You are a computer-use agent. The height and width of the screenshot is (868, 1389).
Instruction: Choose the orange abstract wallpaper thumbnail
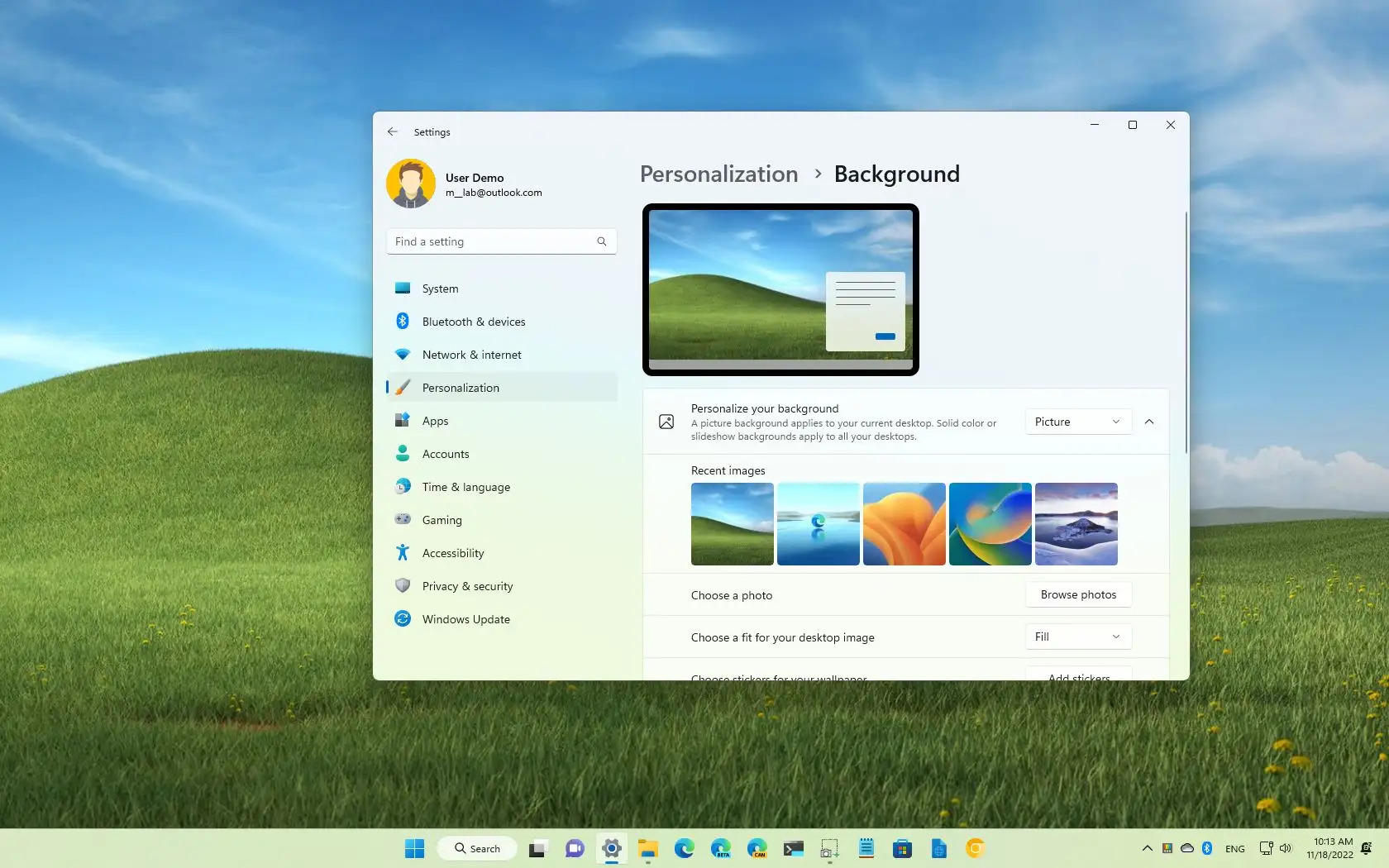(904, 524)
